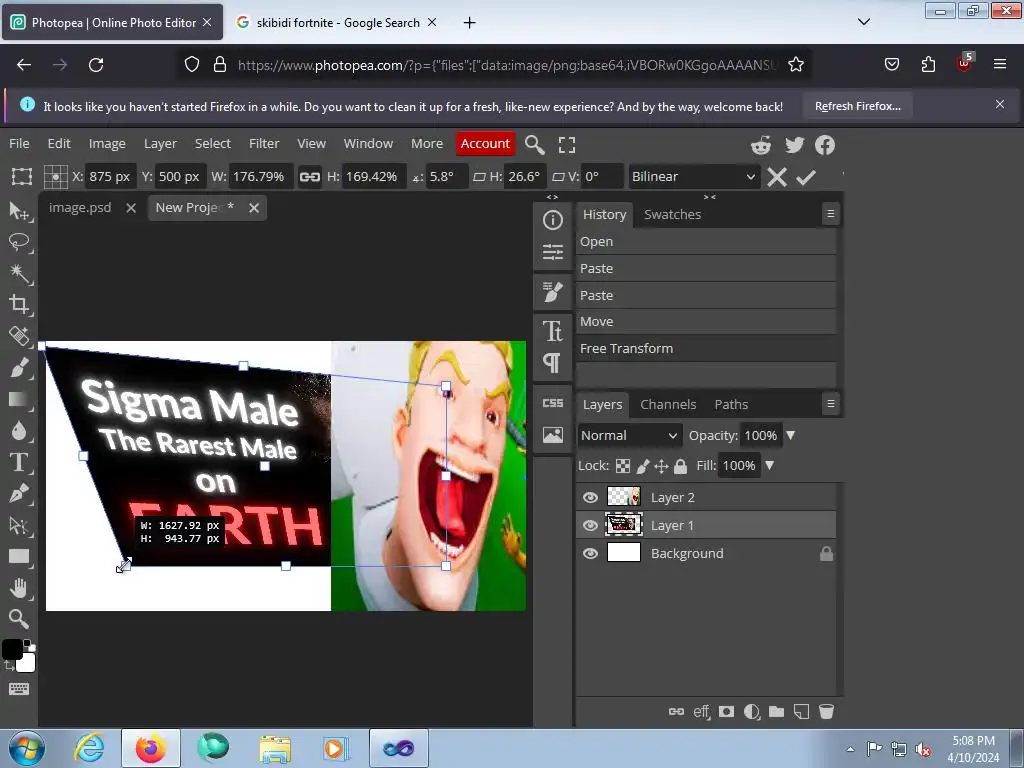
Task: Create a new folder in Layers
Action: point(776,711)
